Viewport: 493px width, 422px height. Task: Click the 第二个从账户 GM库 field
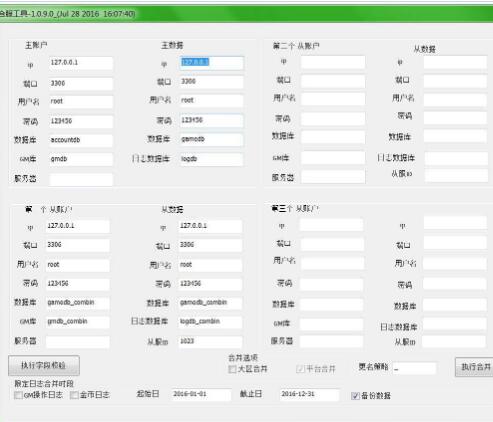[333, 158]
